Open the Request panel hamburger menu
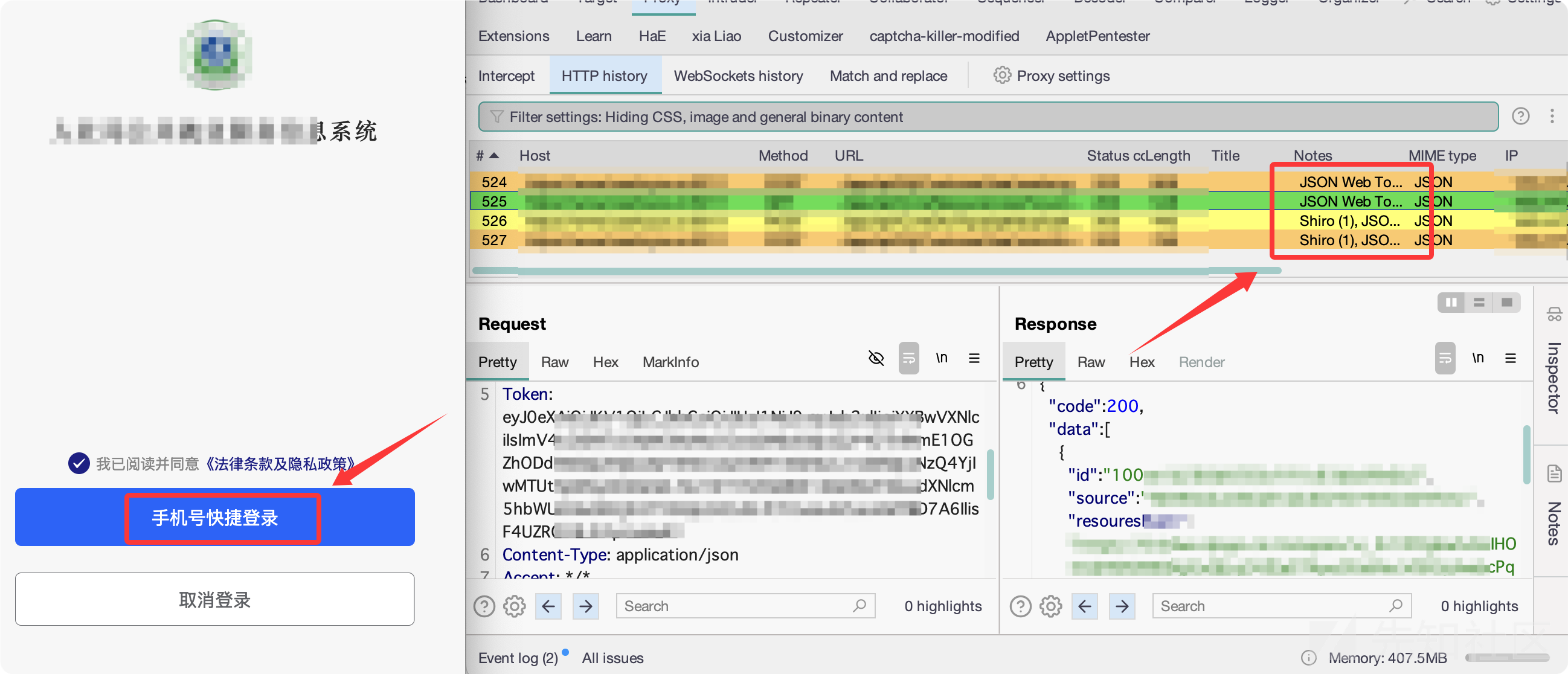The height and width of the screenshot is (674, 1568). tap(974, 358)
